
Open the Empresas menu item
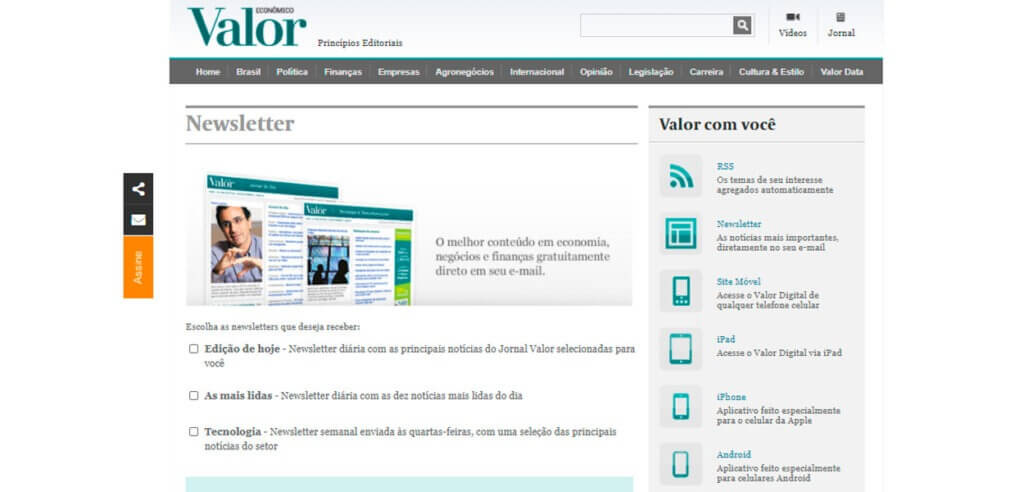click(x=398, y=72)
